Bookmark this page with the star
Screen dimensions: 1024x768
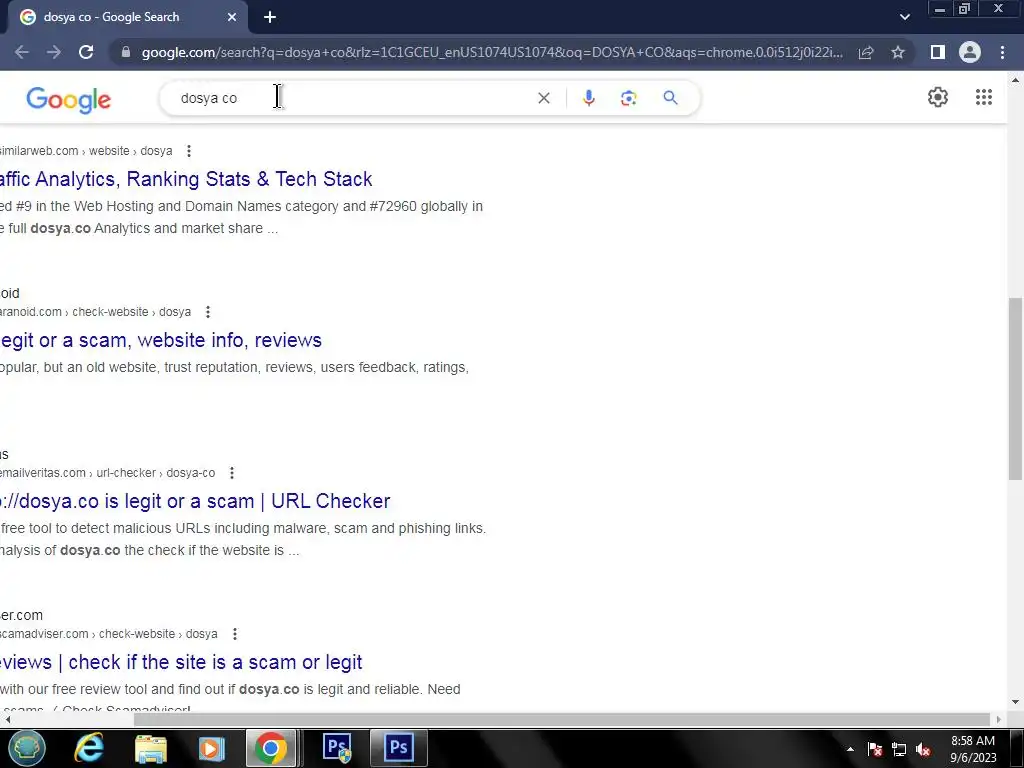click(x=898, y=52)
